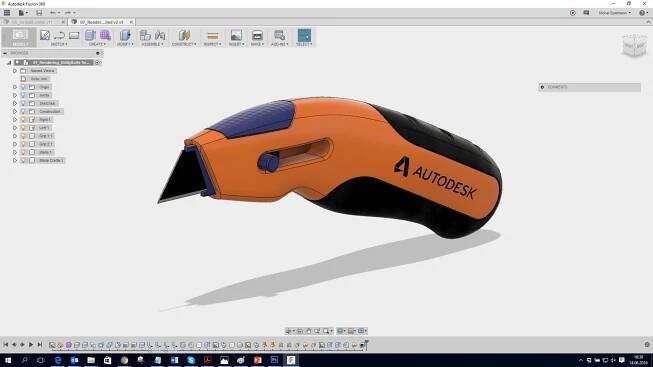This screenshot has height=367, width=653.
Task: Click the red record icon
Action: click(x=573, y=13)
